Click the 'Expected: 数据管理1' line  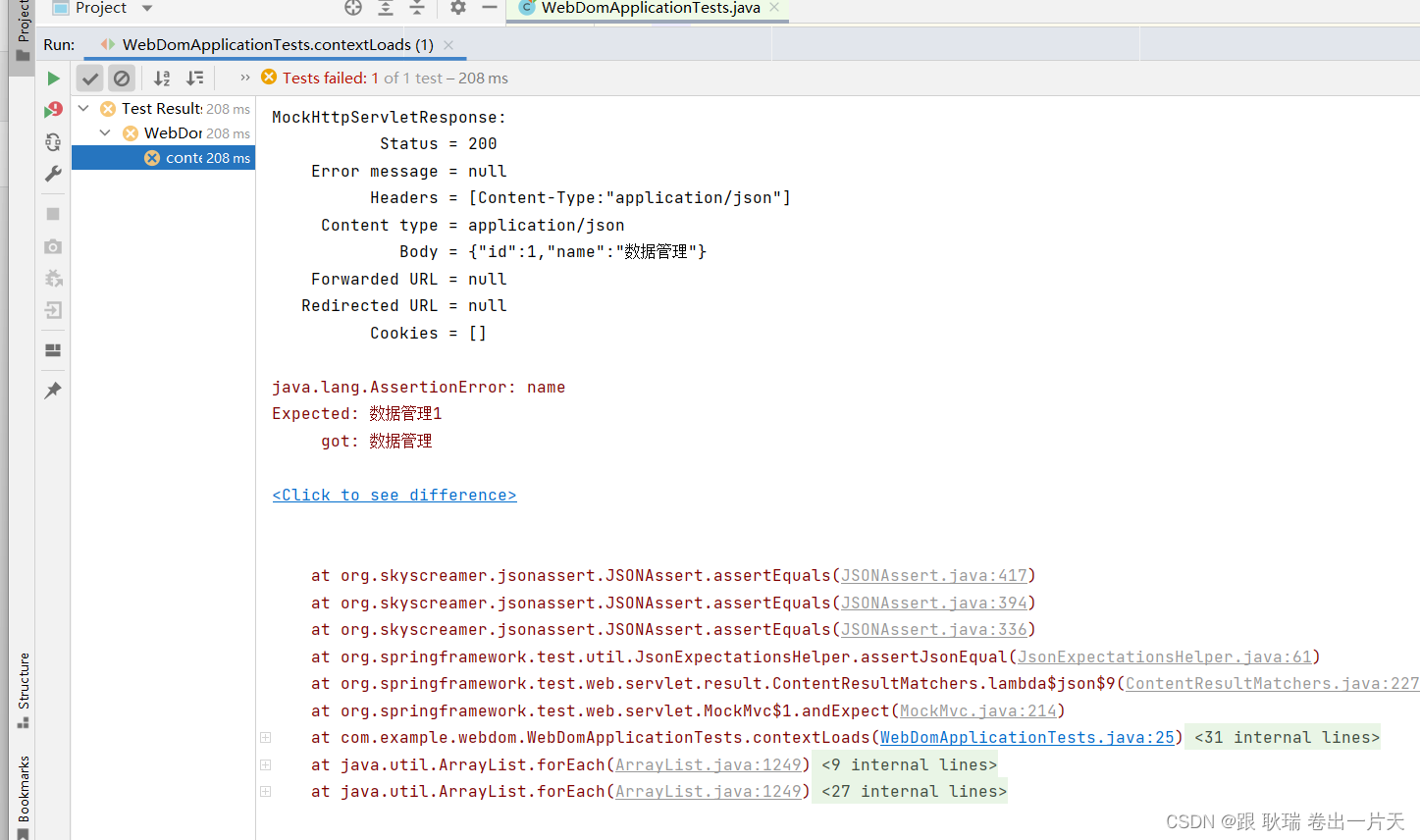point(357,414)
